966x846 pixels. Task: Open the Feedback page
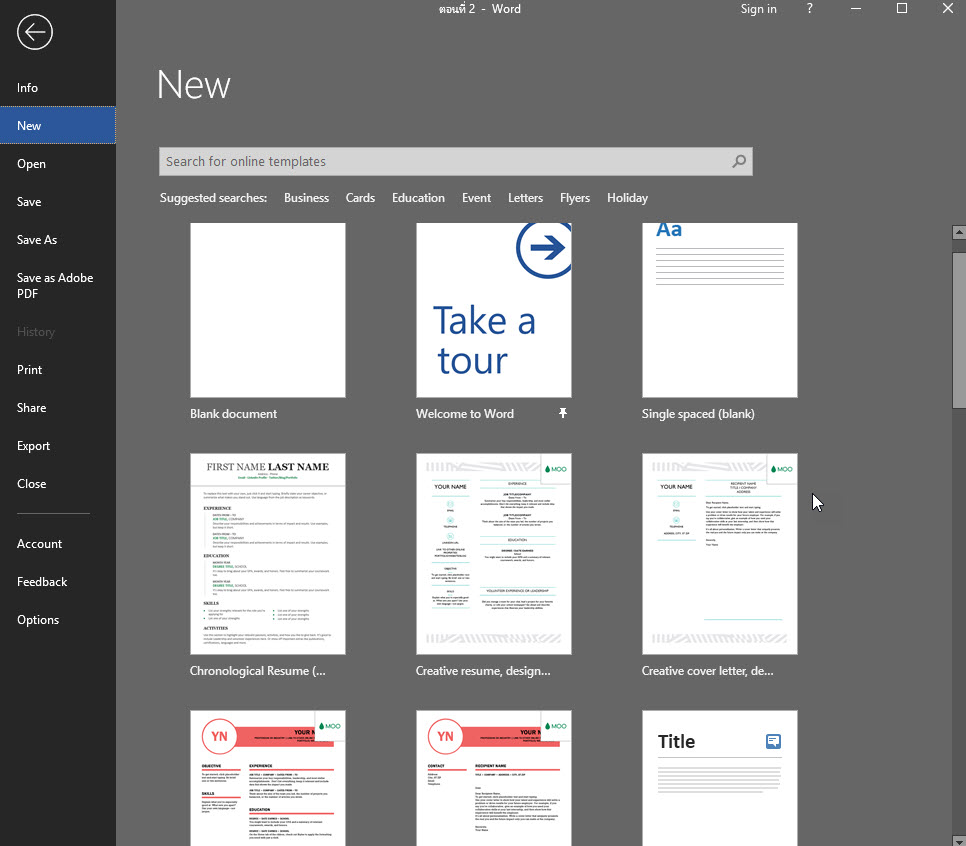[58, 582]
